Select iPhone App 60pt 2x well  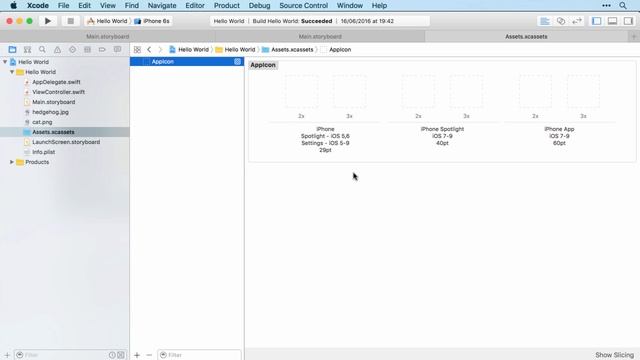coord(536,91)
